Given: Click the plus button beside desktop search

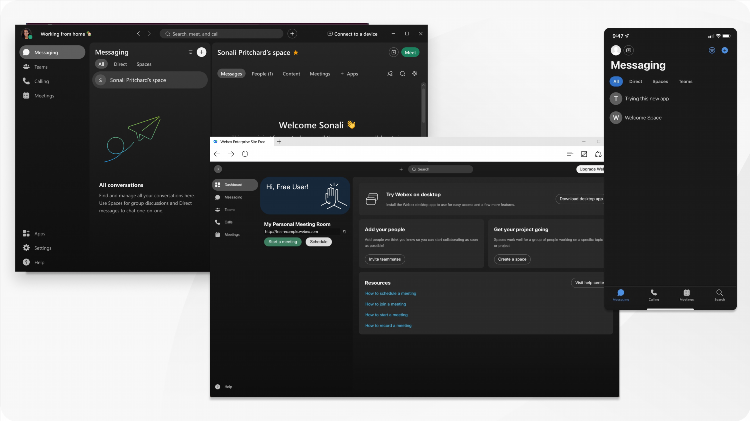Looking at the screenshot, I should tap(292, 34).
